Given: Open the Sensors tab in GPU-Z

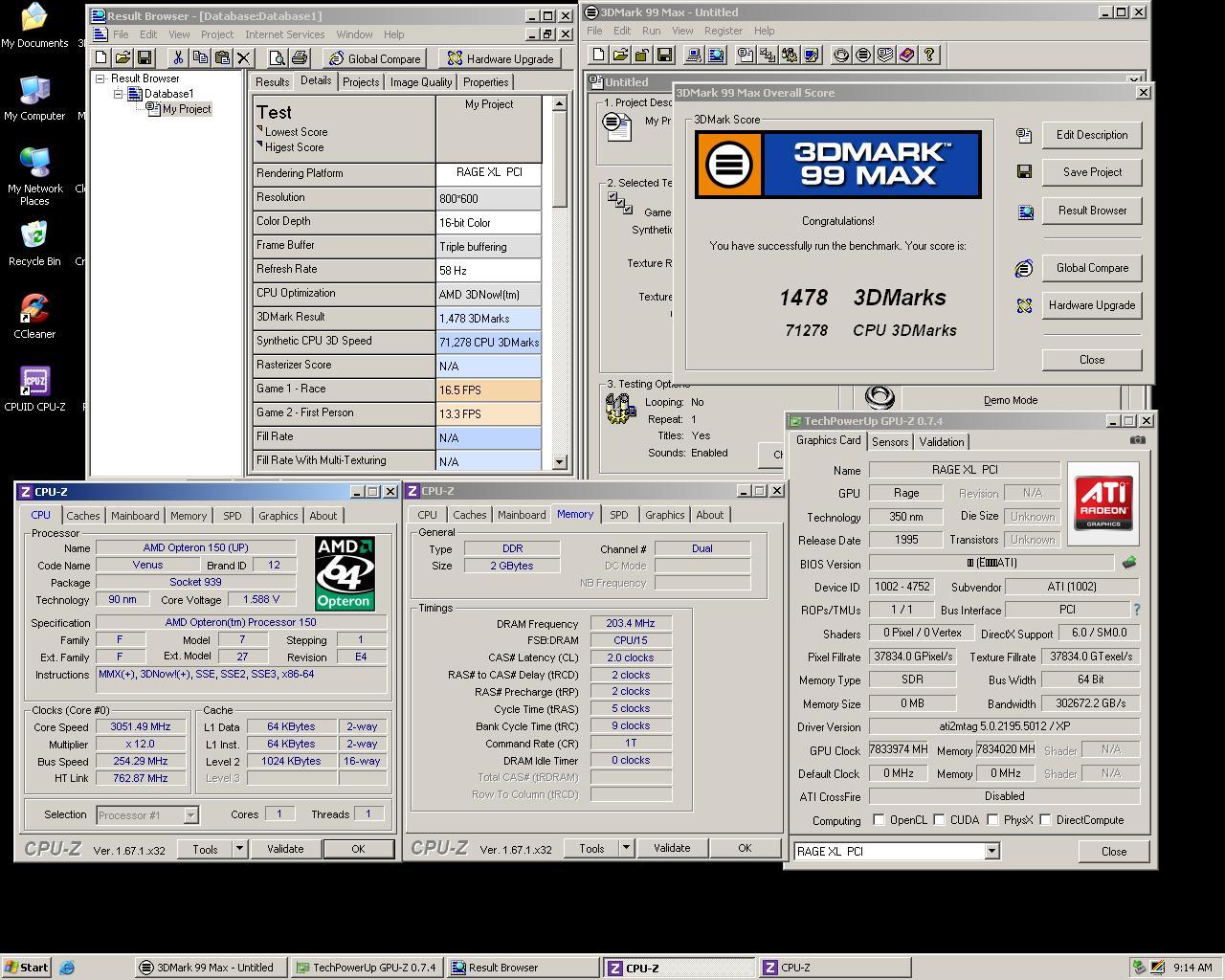Looking at the screenshot, I should (890, 442).
